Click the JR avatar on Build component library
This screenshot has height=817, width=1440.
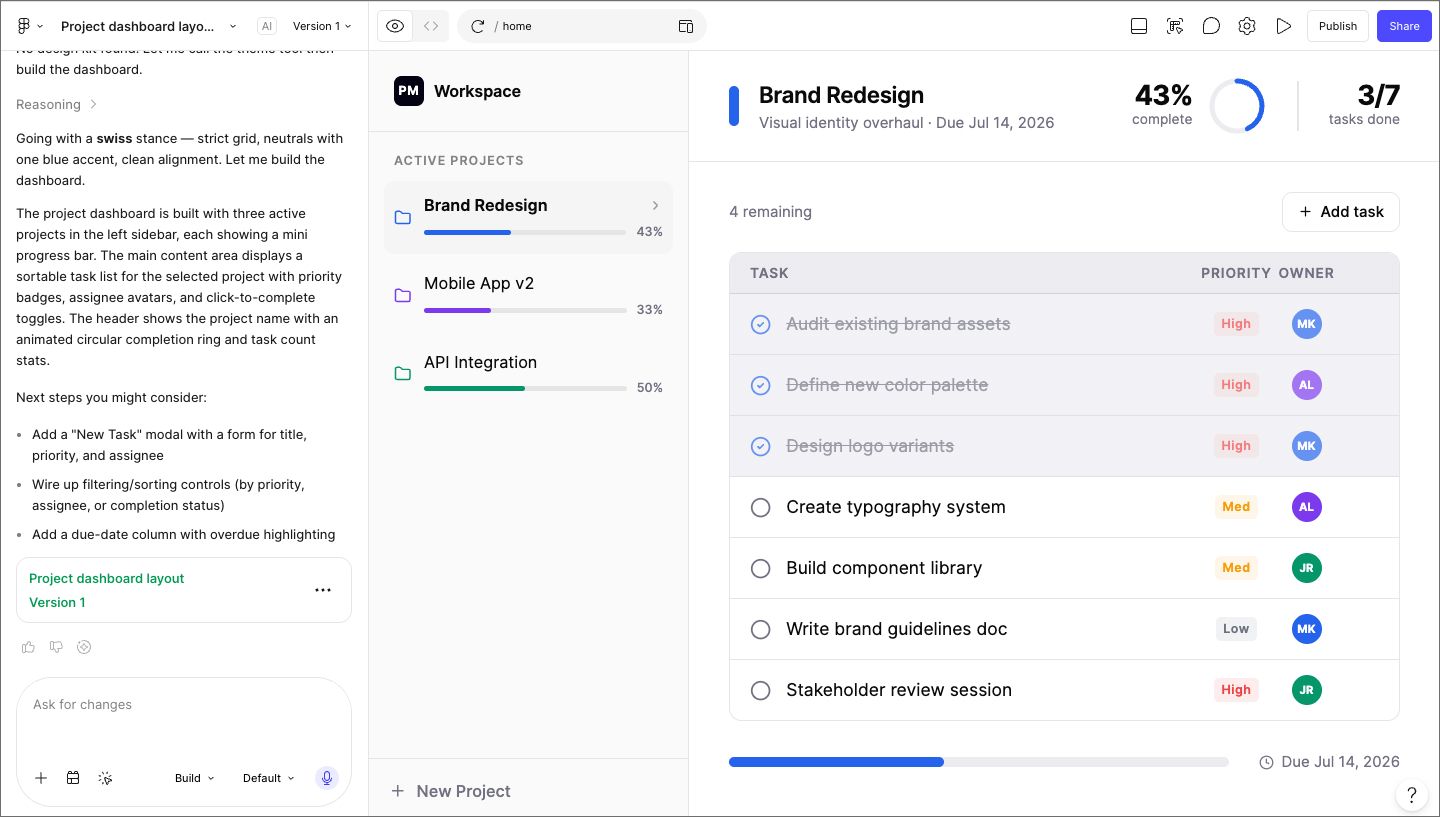[x=1306, y=568]
